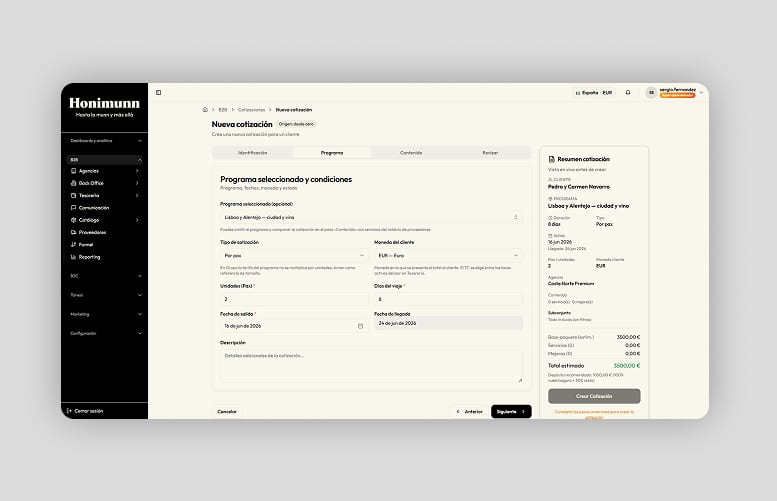Expand the Configuración sidebar section
The image size is (777, 501).
coord(105,334)
